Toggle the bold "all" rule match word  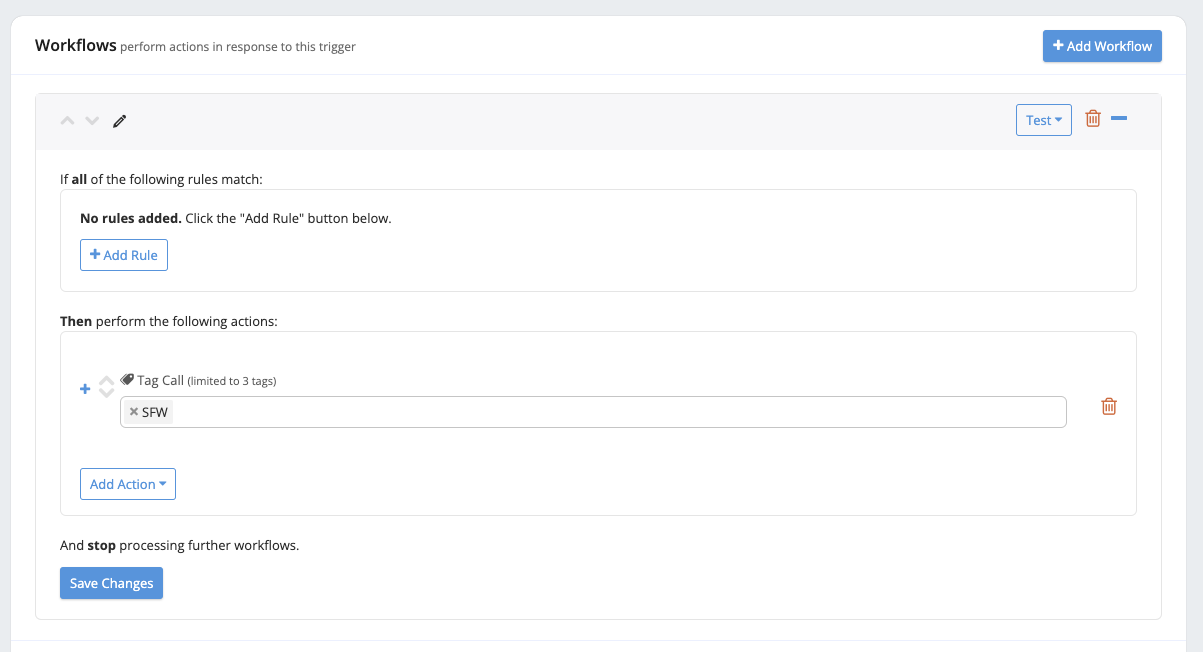click(x=79, y=179)
